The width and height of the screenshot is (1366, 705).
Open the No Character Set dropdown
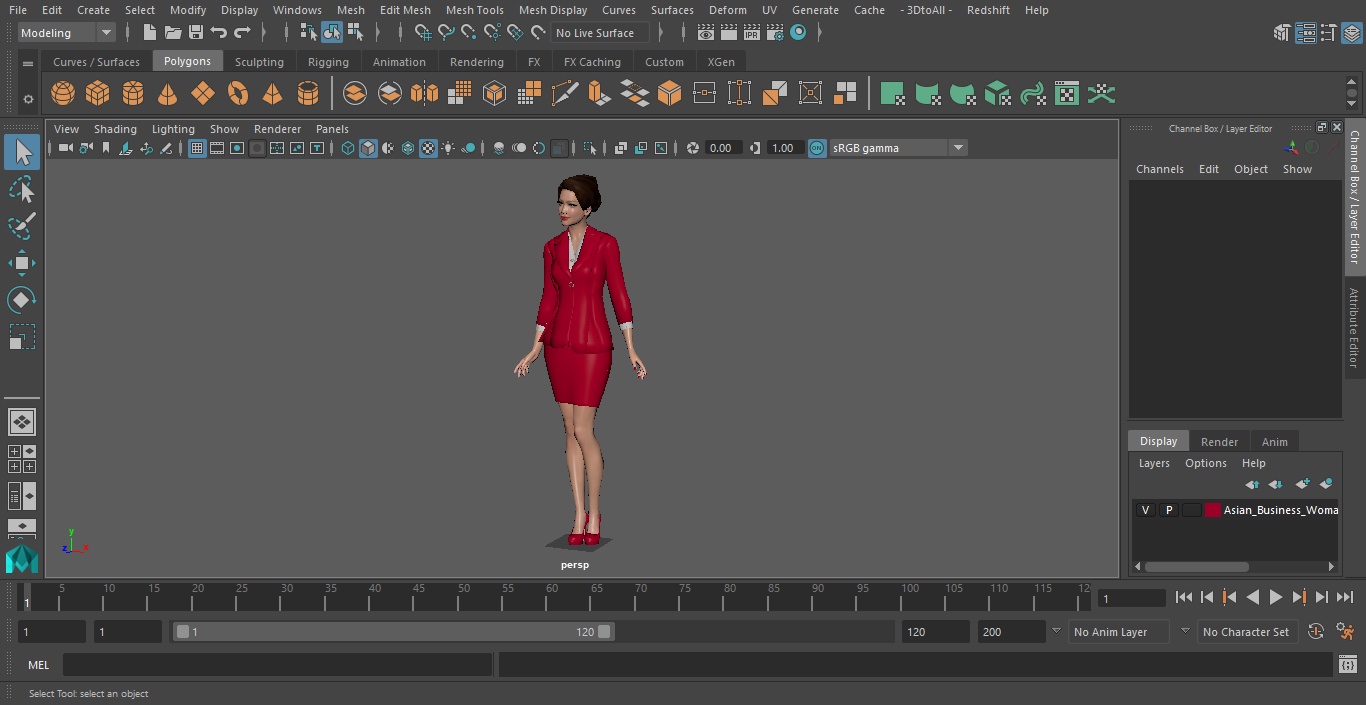coord(1247,632)
